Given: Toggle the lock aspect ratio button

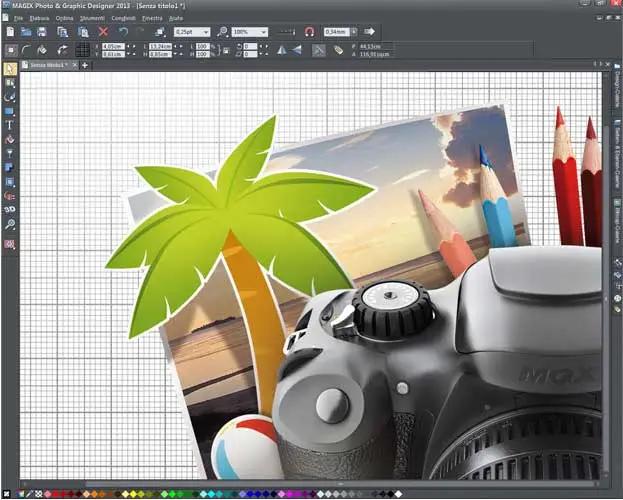Looking at the screenshot, I should tap(226, 50).
